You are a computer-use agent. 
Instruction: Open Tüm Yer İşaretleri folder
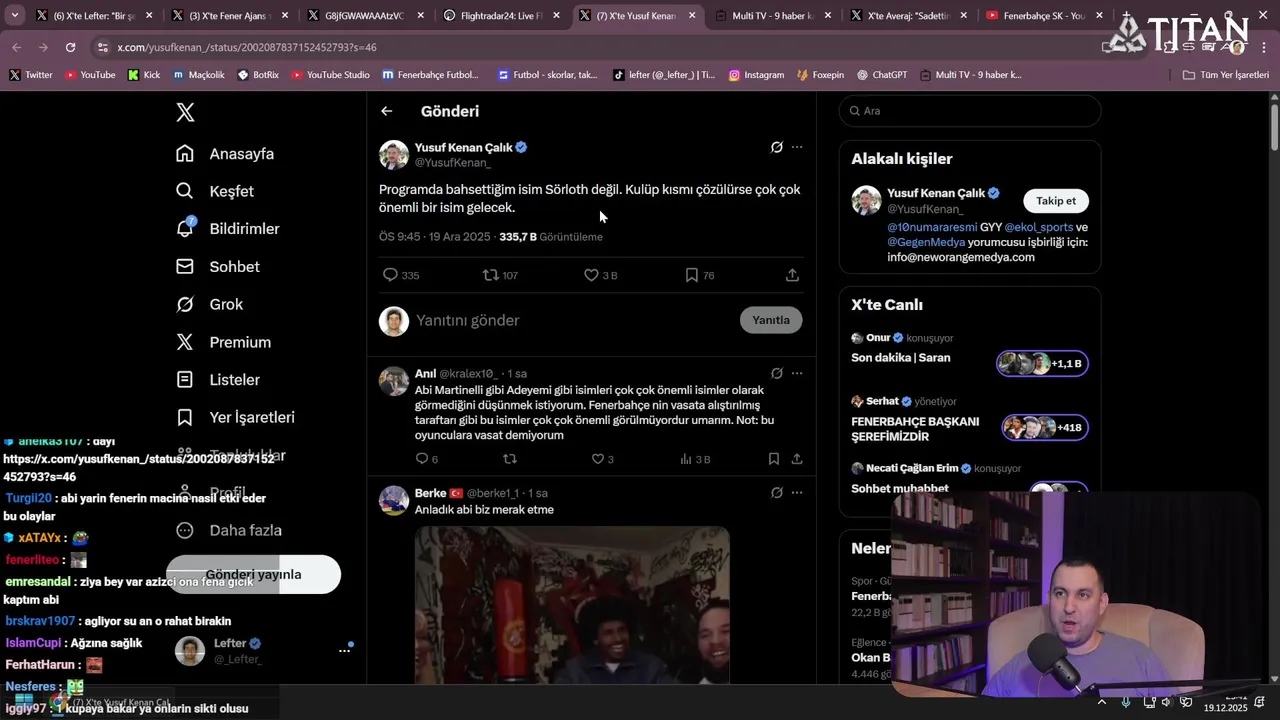(x=1226, y=75)
